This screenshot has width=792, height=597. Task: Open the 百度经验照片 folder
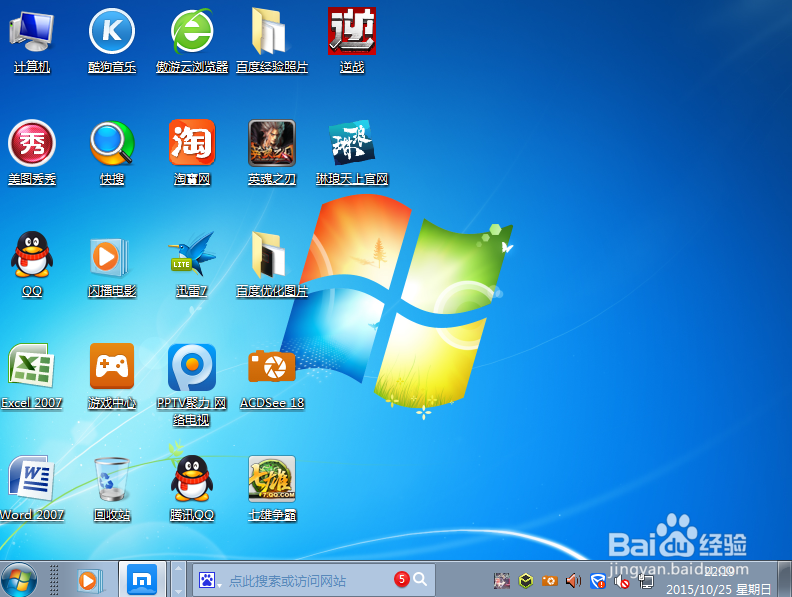[272, 31]
